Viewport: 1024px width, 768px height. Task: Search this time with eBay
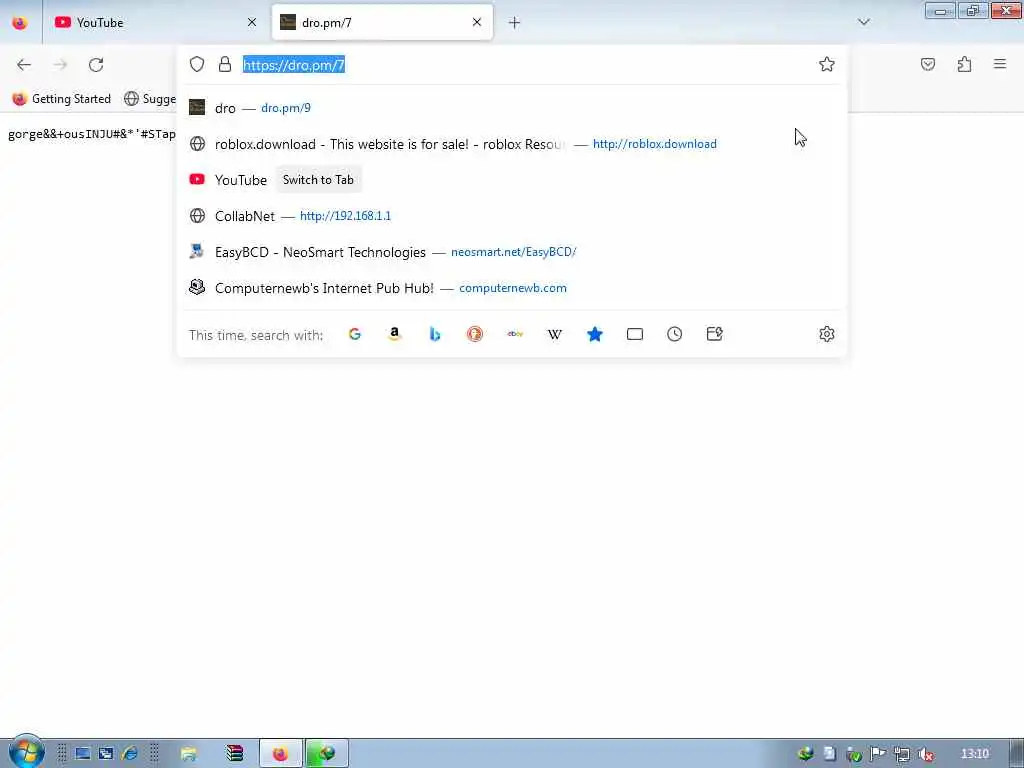515,334
